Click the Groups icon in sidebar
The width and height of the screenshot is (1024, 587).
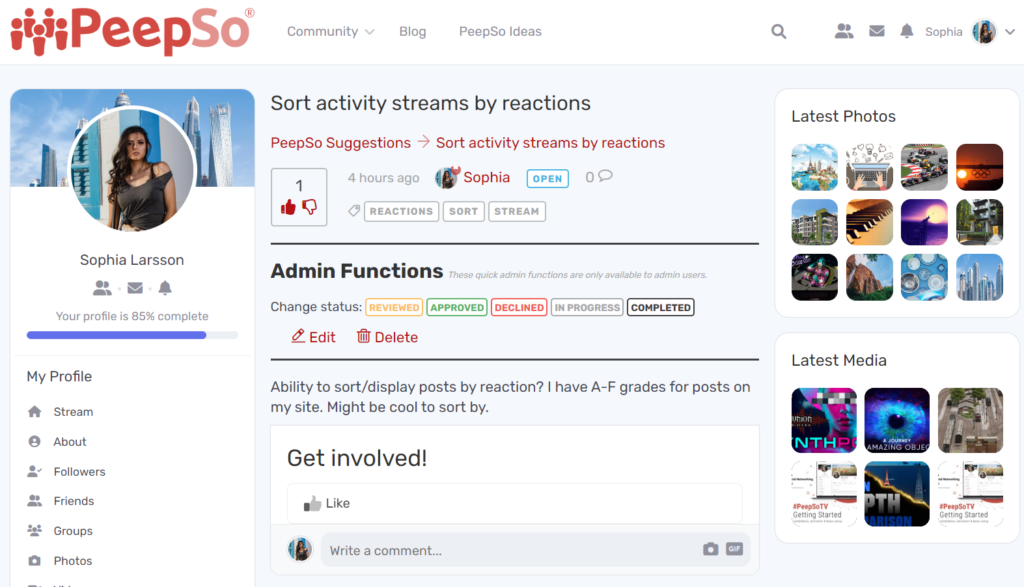pos(35,530)
